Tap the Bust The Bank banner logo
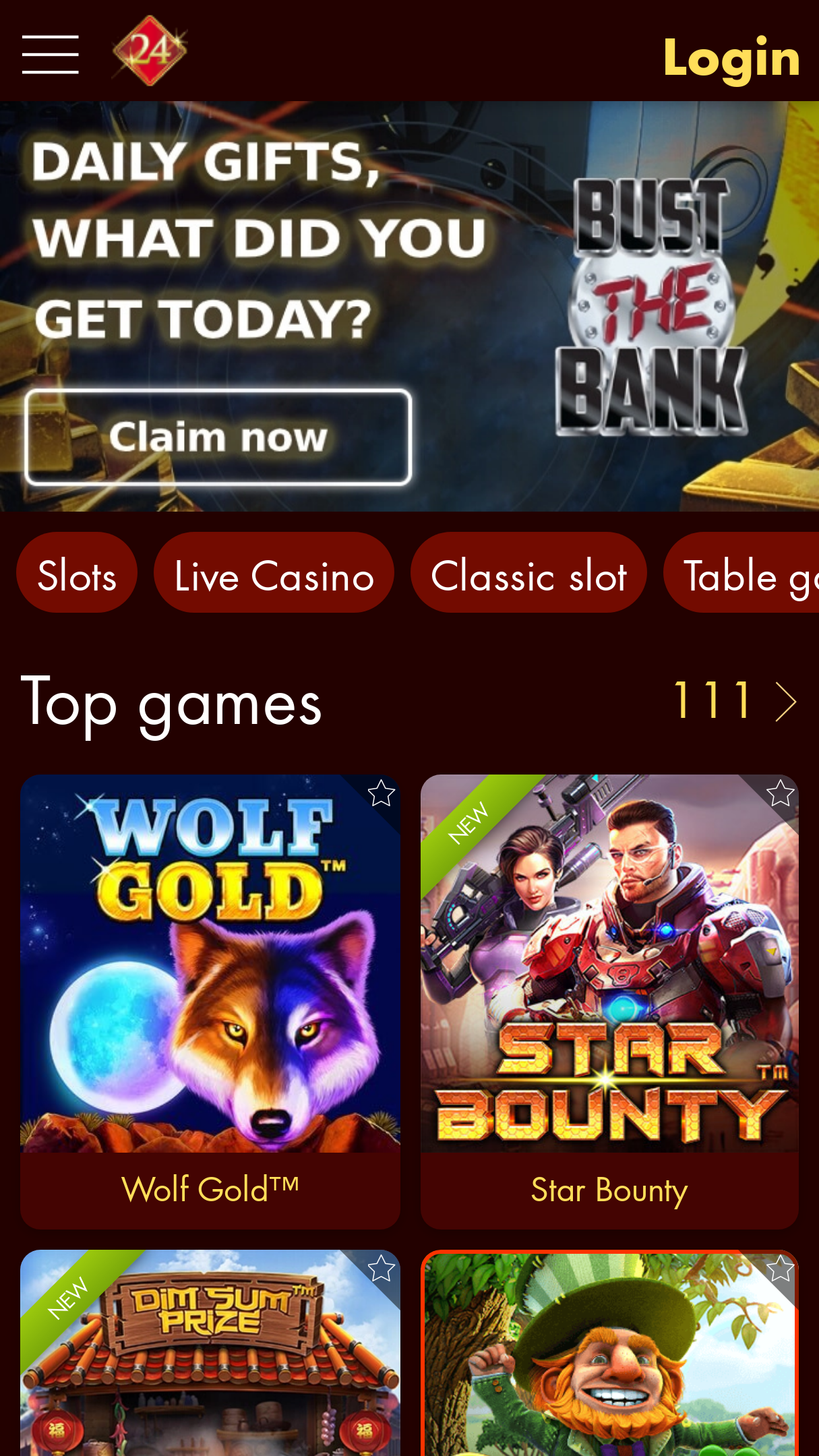The width and height of the screenshot is (819, 1456). pyautogui.click(x=652, y=307)
